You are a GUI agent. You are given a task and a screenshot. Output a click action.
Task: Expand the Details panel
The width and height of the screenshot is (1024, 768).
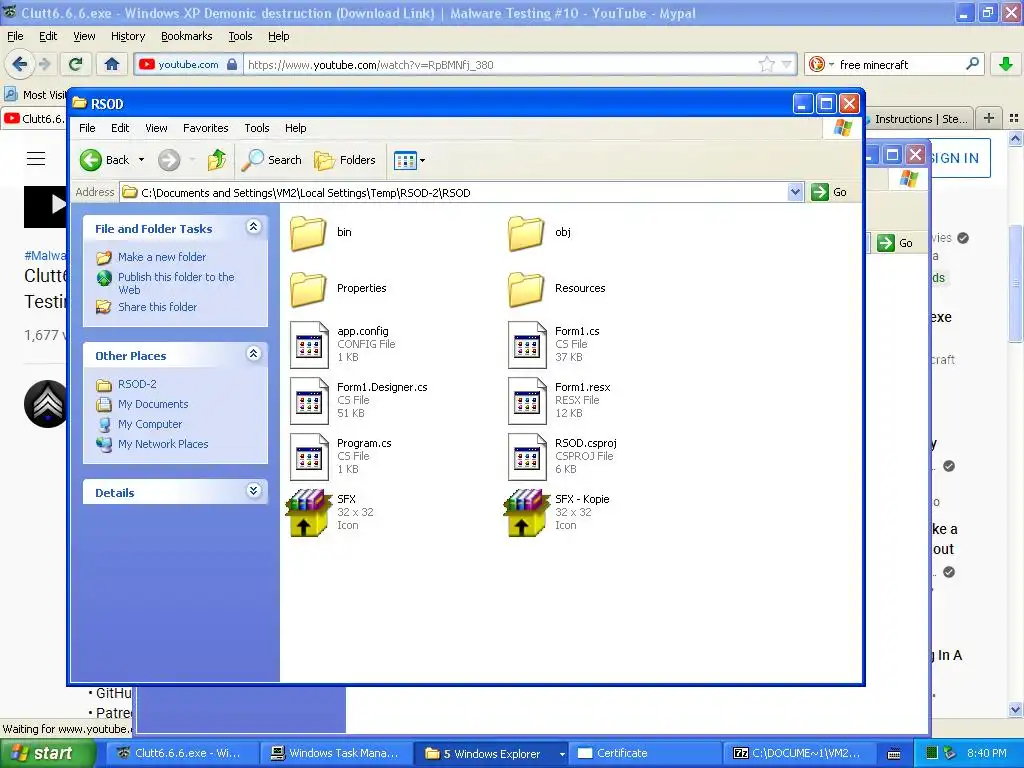pyautogui.click(x=253, y=491)
